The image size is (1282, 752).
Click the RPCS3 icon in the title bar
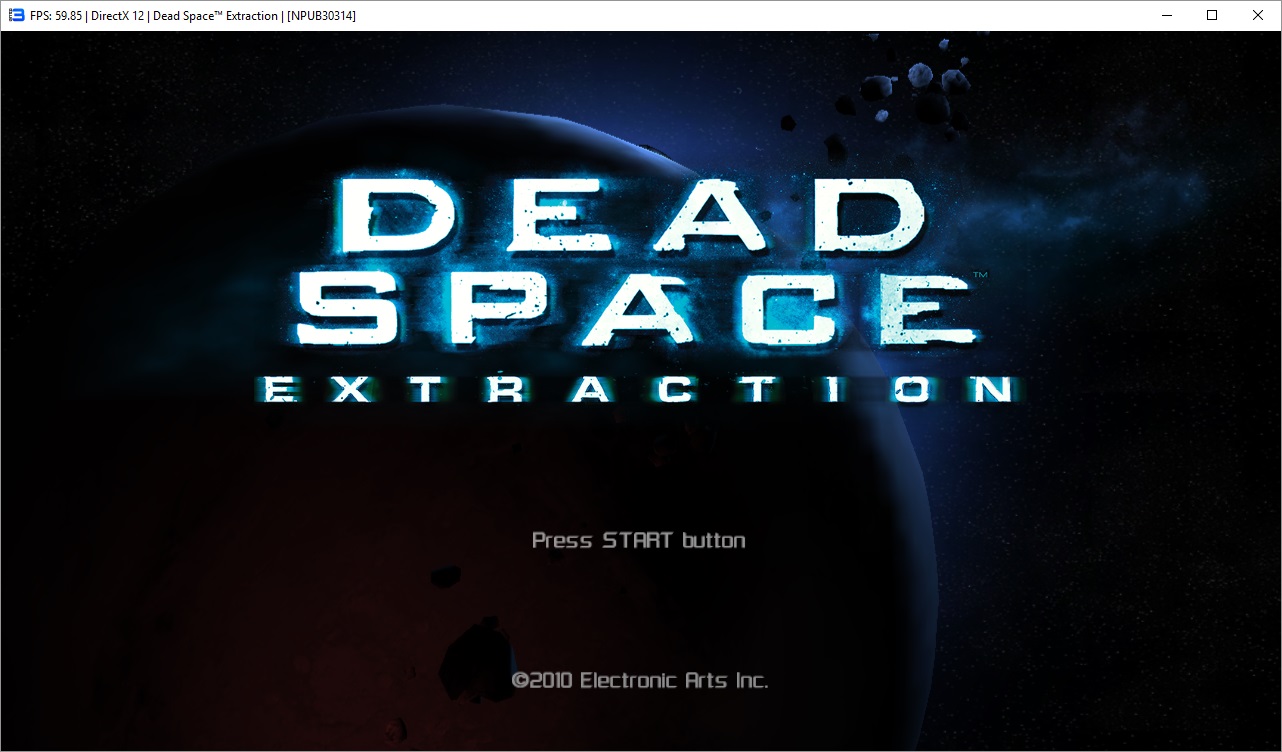[15, 15]
